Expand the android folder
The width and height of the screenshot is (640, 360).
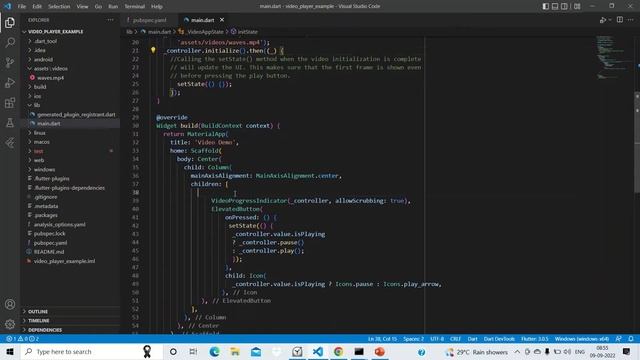(x=43, y=59)
